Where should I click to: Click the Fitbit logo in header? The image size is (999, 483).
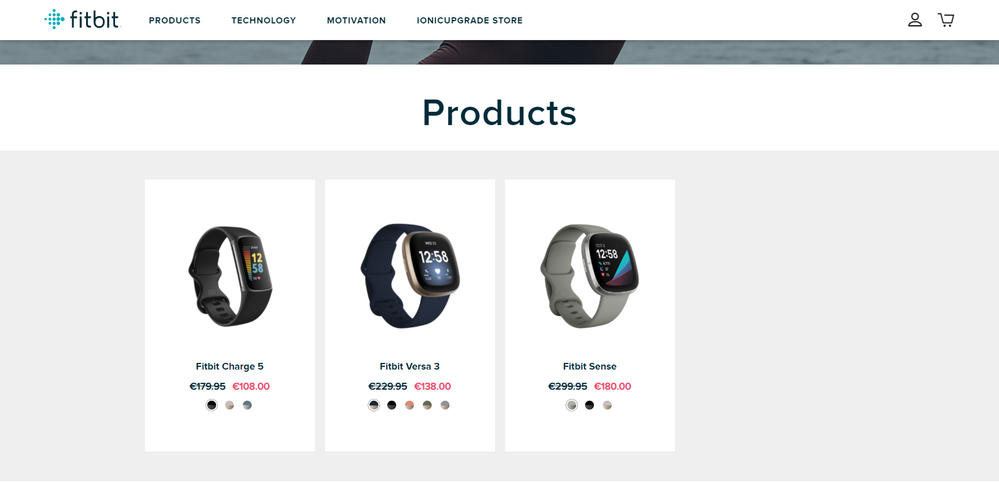(82, 20)
